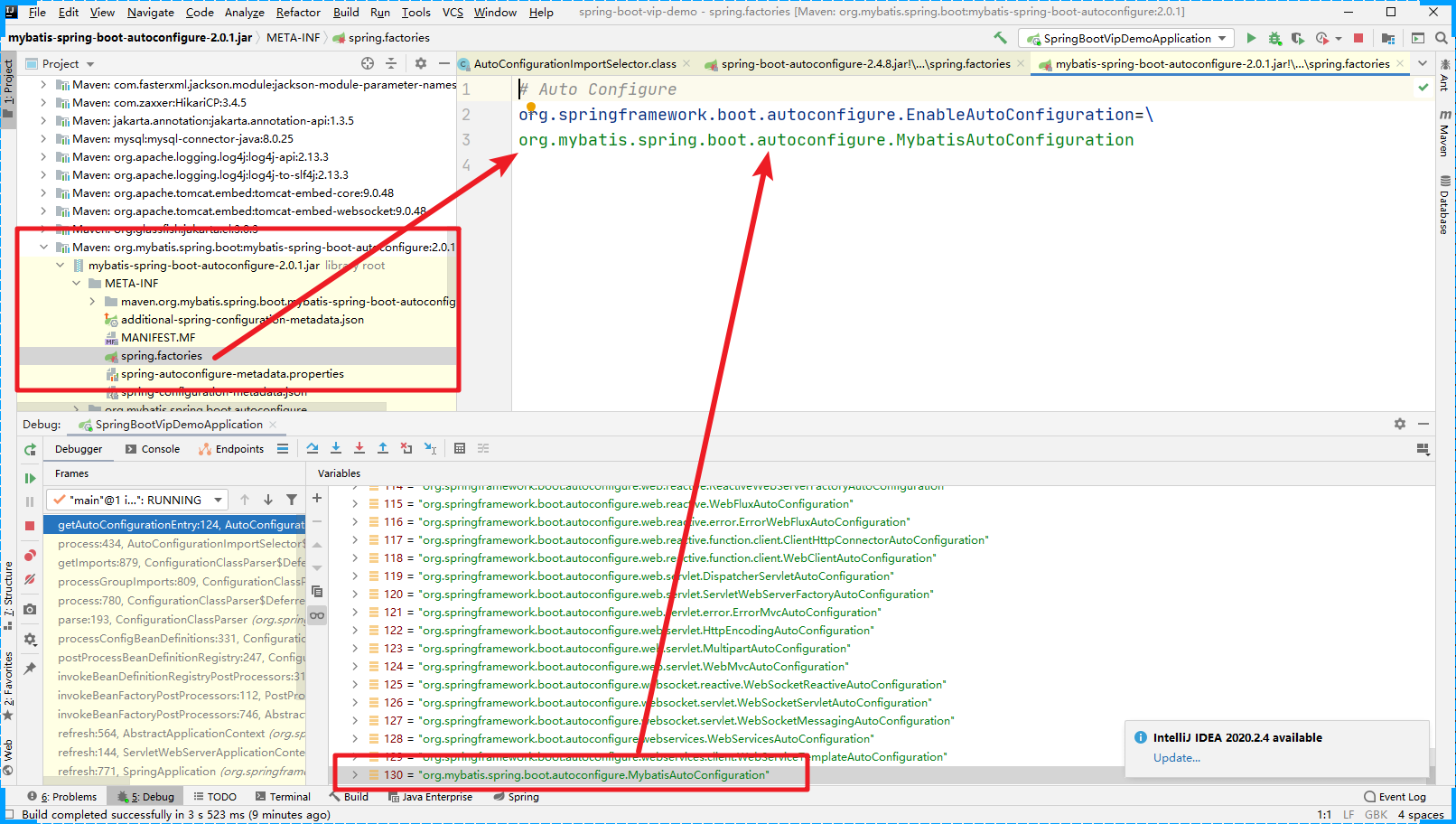The image size is (1456, 824).
Task: Open Search Everywhere magnifier icon
Action: pyautogui.click(x=1441, y=38)
